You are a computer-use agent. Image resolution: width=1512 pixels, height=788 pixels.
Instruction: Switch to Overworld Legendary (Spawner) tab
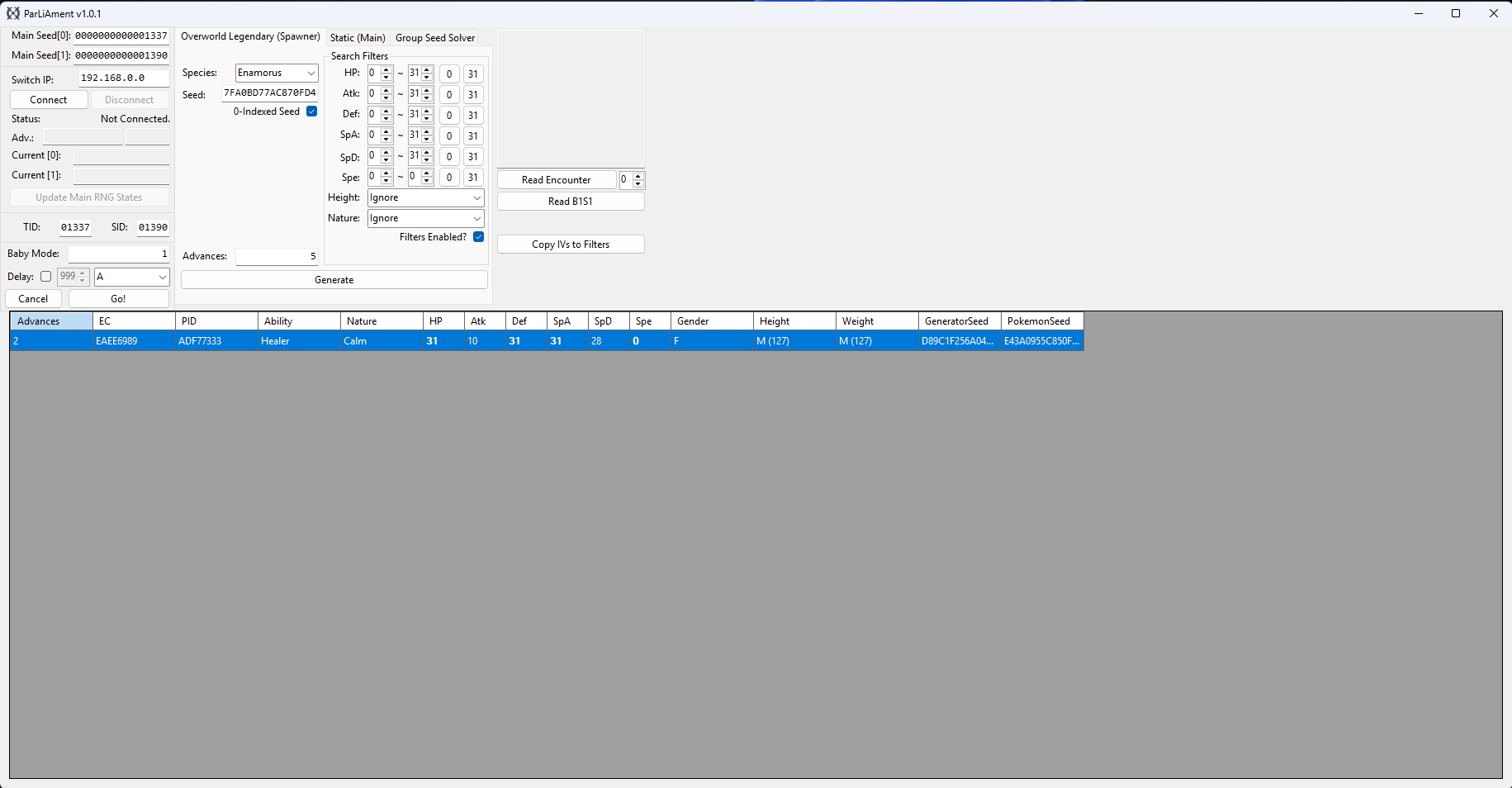[250, 36]
